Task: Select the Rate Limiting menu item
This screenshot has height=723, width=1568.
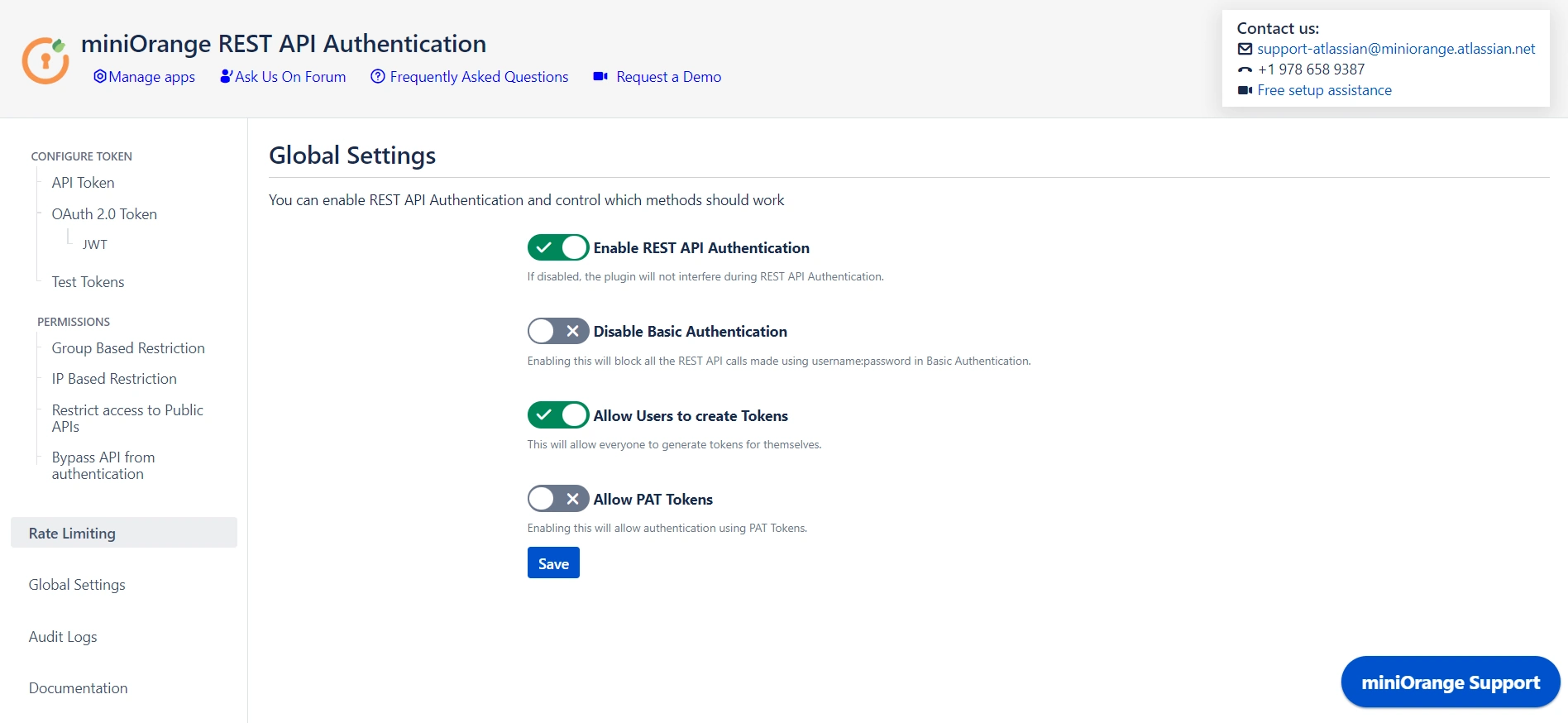Action: click(x=124, y=533)
